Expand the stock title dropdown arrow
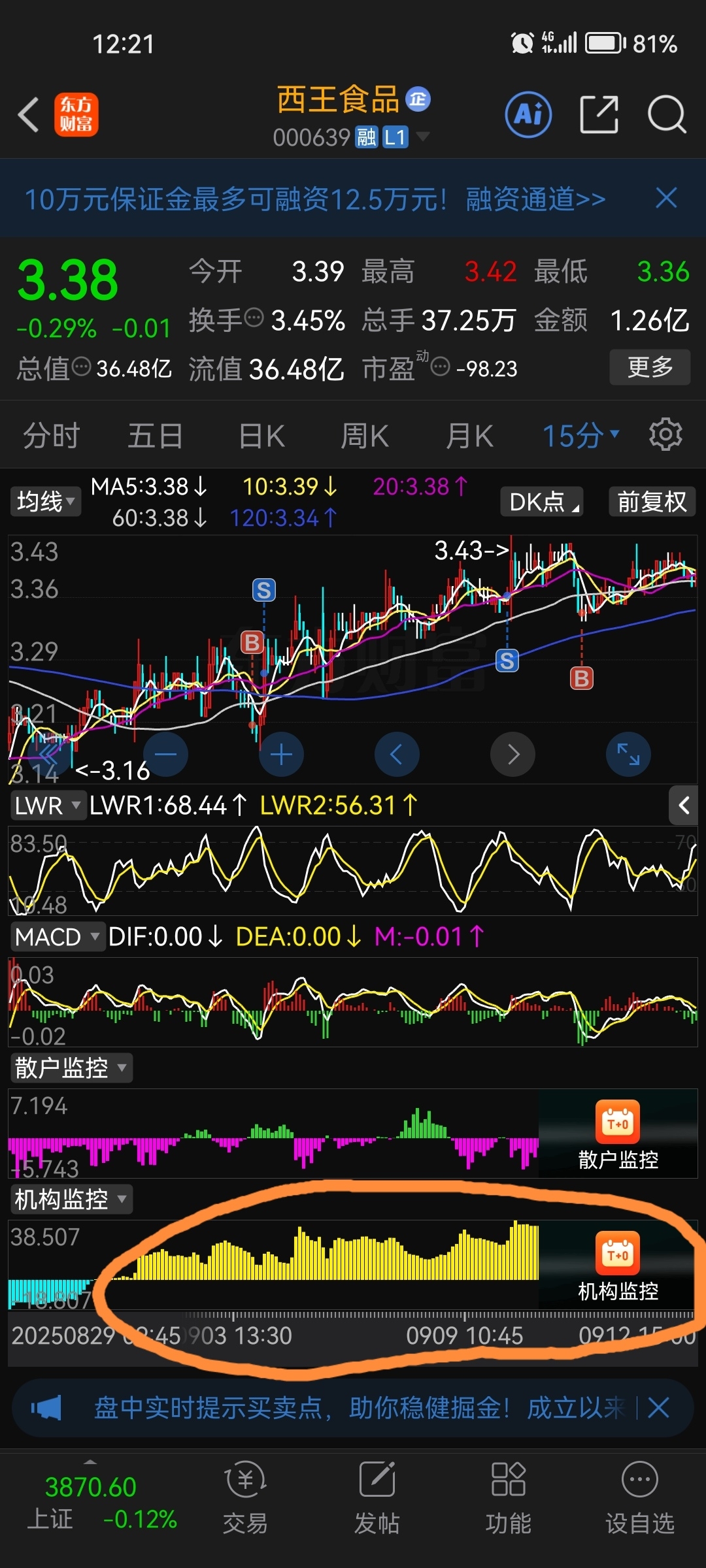 coord(423,137)
